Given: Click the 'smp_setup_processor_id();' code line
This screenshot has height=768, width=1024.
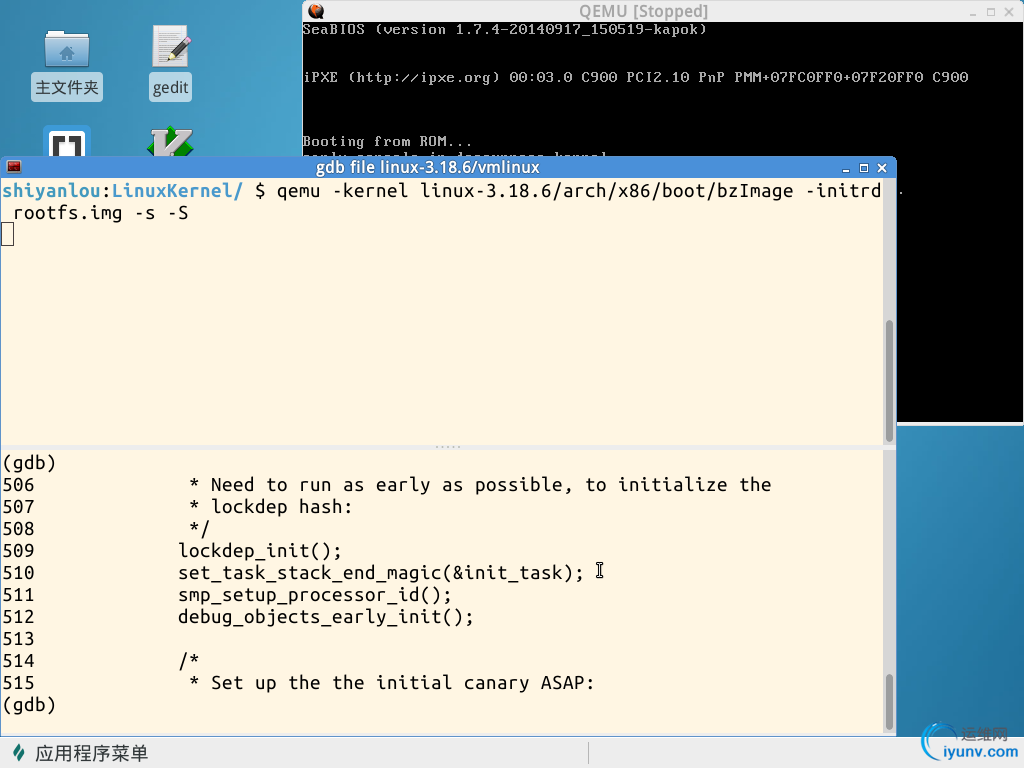Looking at the screenshot, I should [315, 595].
